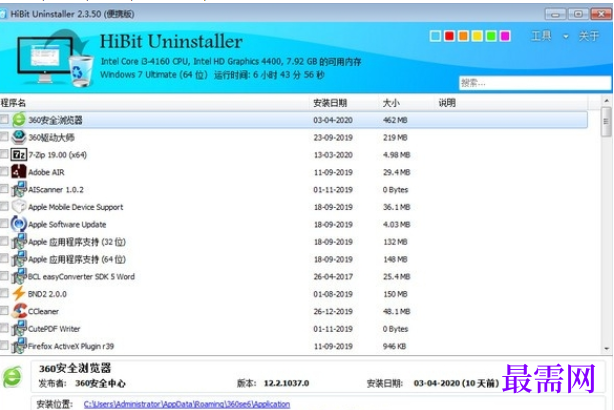Open the 关于 menu

pos(589,36)
